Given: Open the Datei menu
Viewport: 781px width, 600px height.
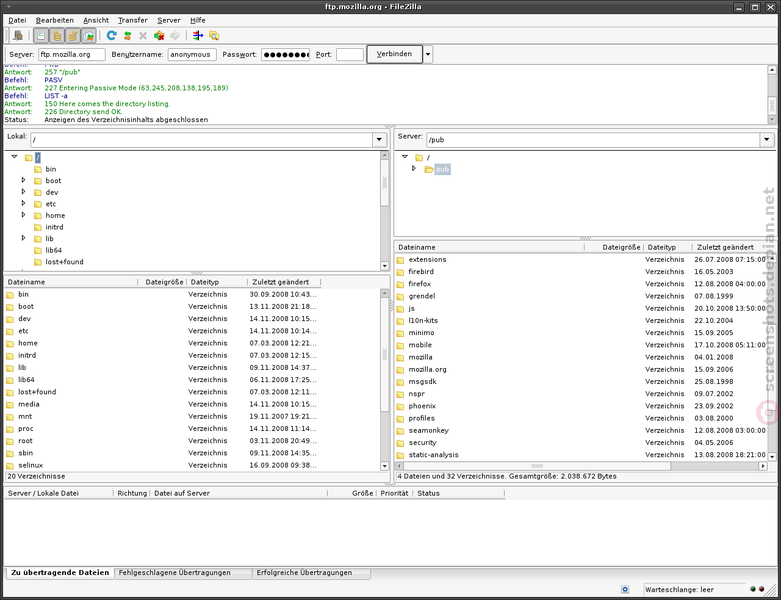Looking at the screenshot, I should 17,20.
